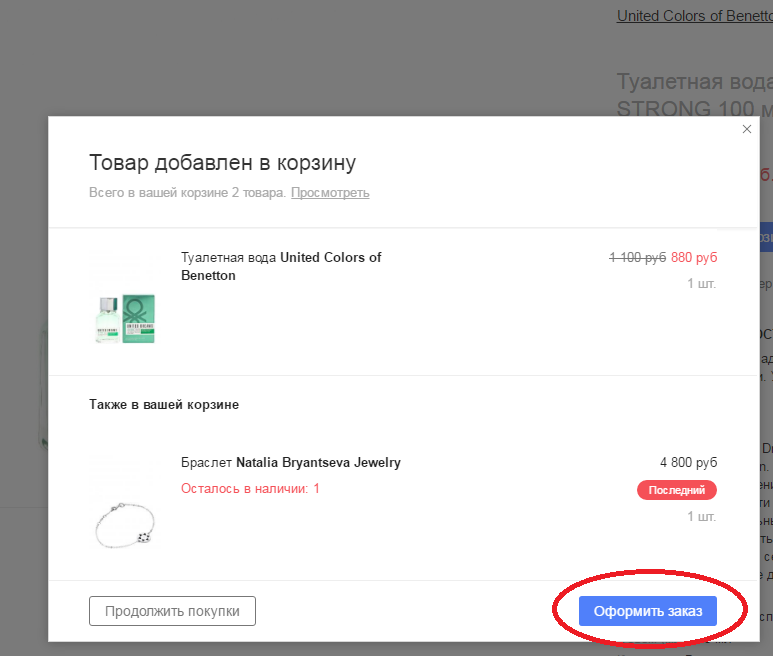
Task: Close the added-to-cart popup with X
Action: [746, 129]
